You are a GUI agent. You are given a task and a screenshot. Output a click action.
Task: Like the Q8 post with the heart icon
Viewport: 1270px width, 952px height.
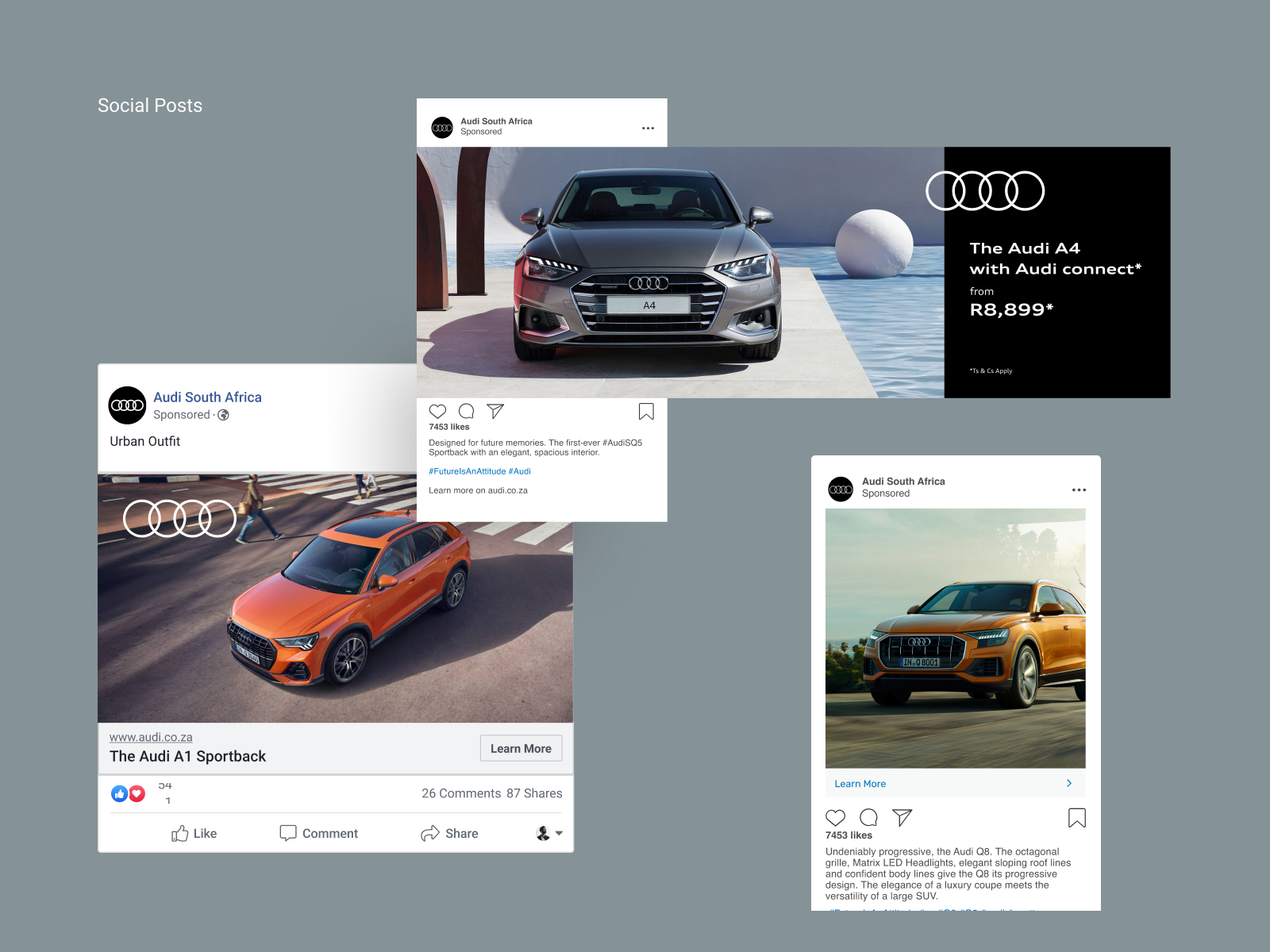point(836,818)
